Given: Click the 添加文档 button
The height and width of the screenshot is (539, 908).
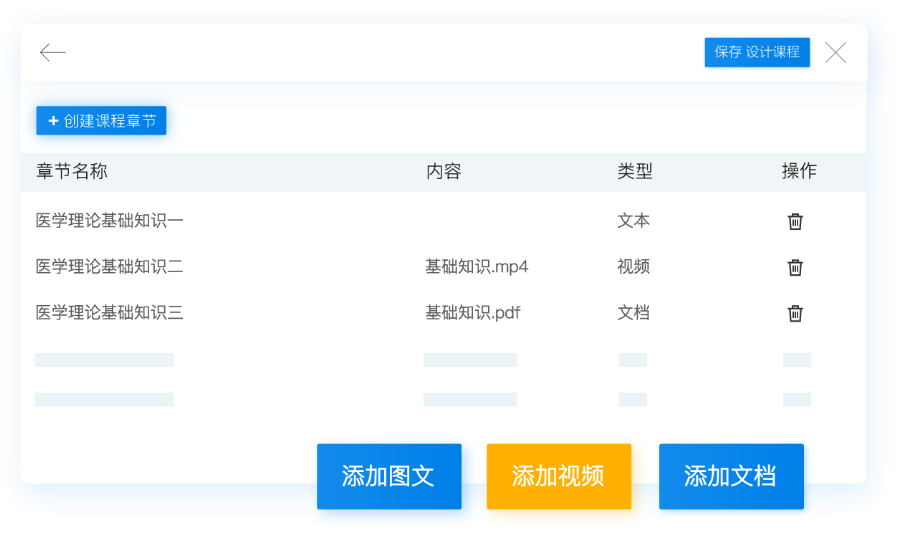Looking at the screenshot, I should tap(730, 476).
